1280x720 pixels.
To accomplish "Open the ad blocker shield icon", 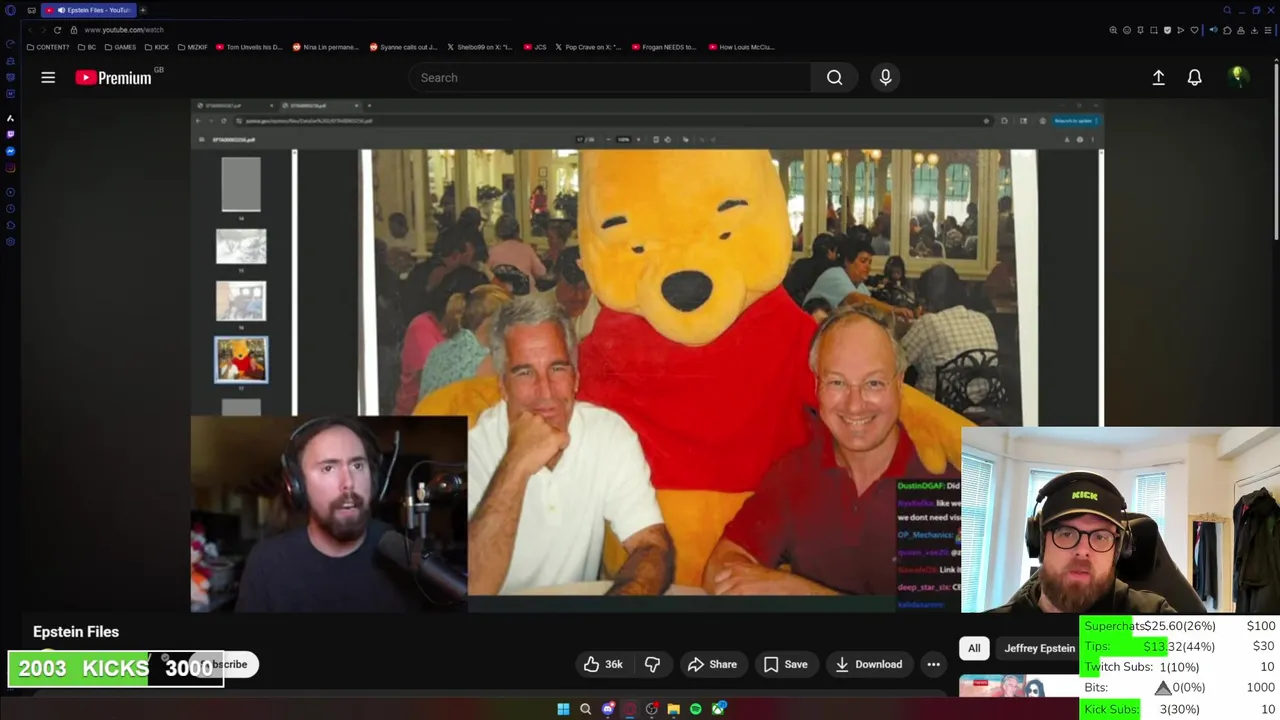I will tap(1167, 30).
